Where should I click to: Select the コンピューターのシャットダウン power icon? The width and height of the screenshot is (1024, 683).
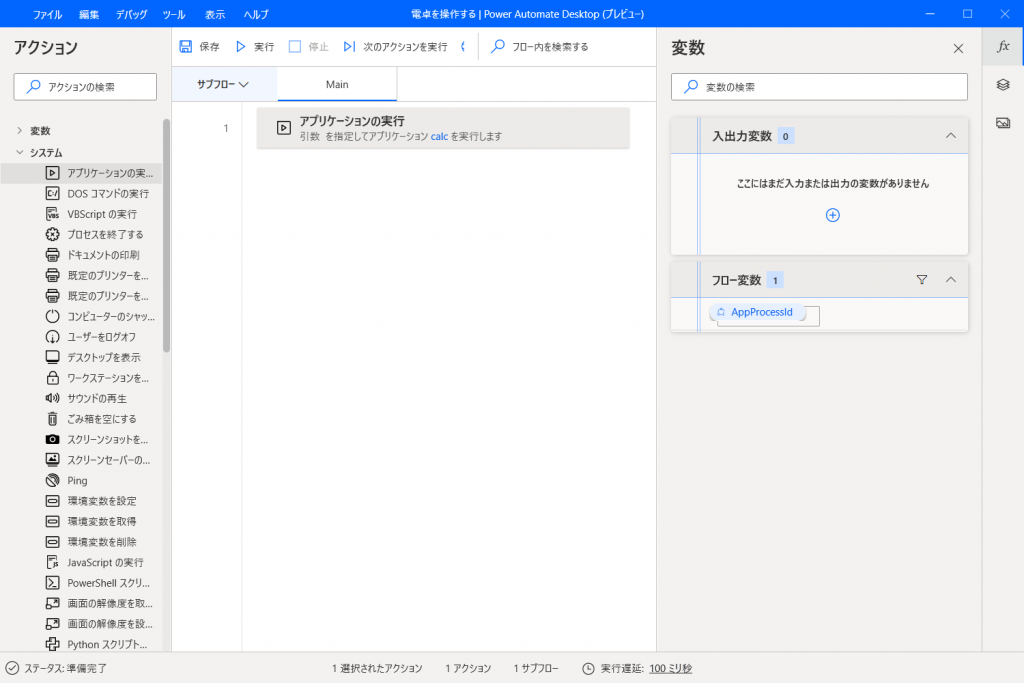[x=52, y=316]
